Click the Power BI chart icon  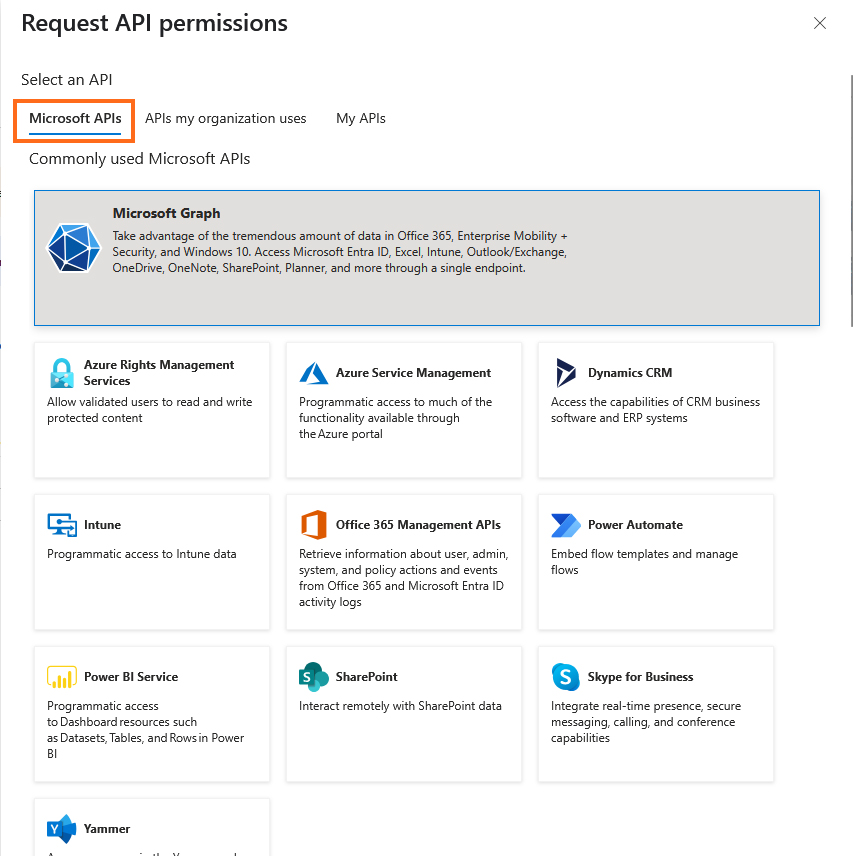click(x=62, y=677)
